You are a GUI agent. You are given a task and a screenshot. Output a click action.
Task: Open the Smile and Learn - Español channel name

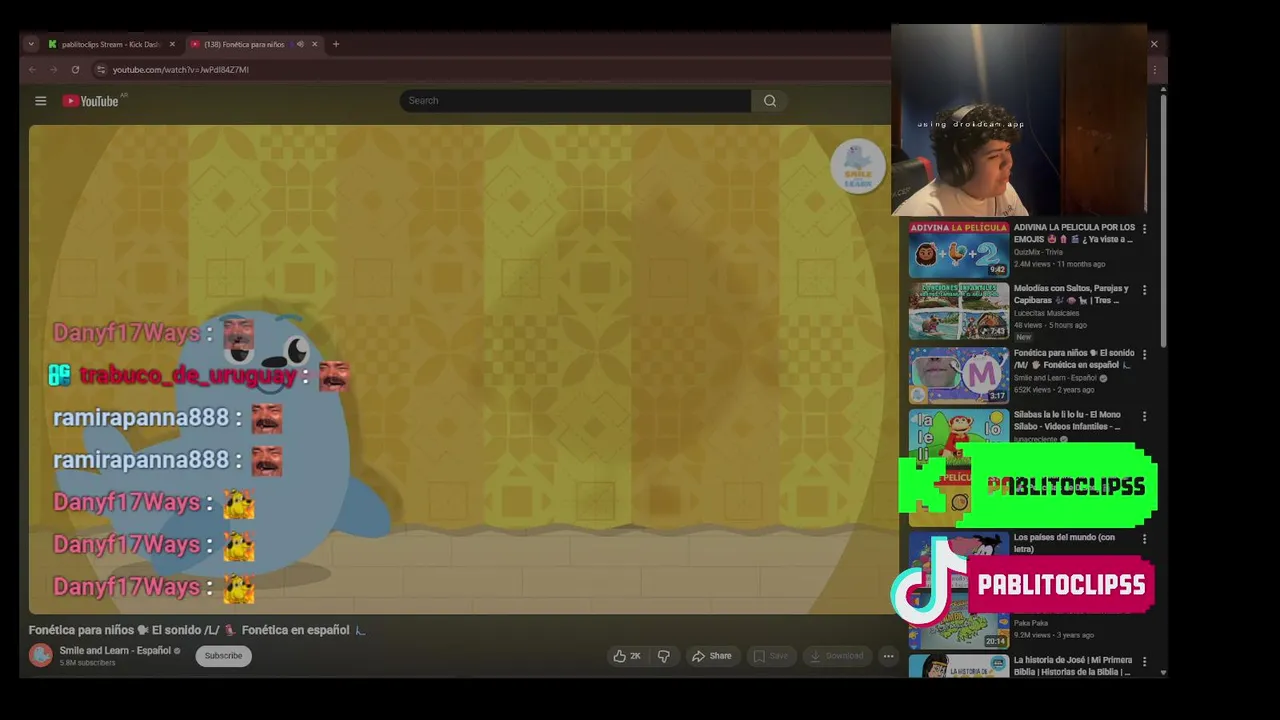[115, 650]
